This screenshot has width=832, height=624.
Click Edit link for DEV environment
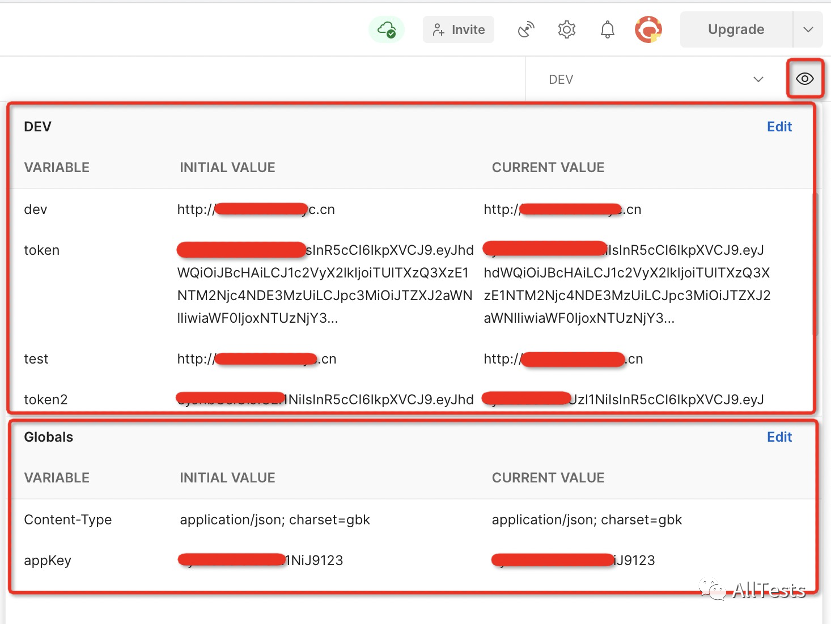click(x=779, y=126)
